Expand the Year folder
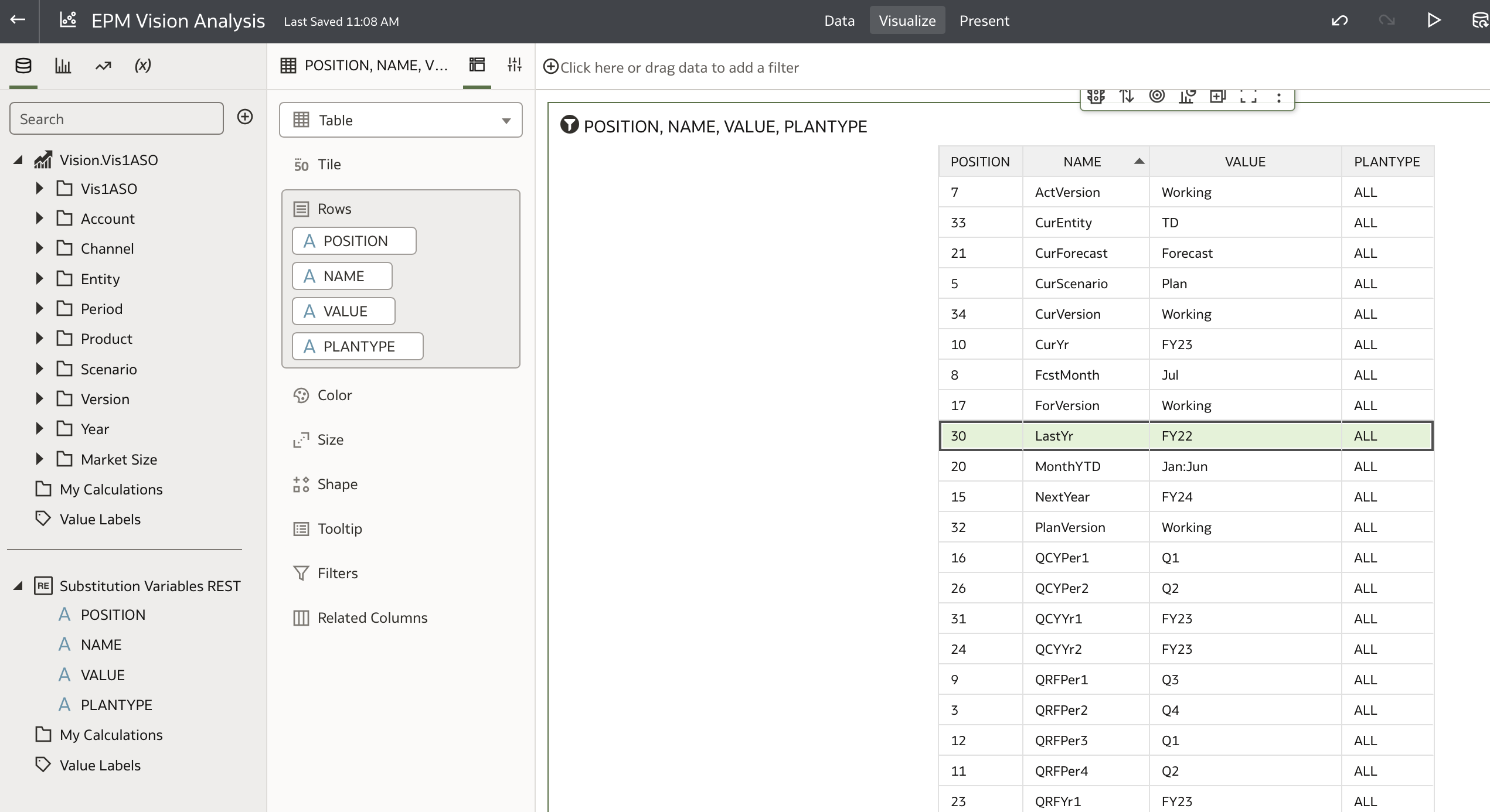Image resolution: width=1490 pixels, height=812 pixels. pos(39,428)
